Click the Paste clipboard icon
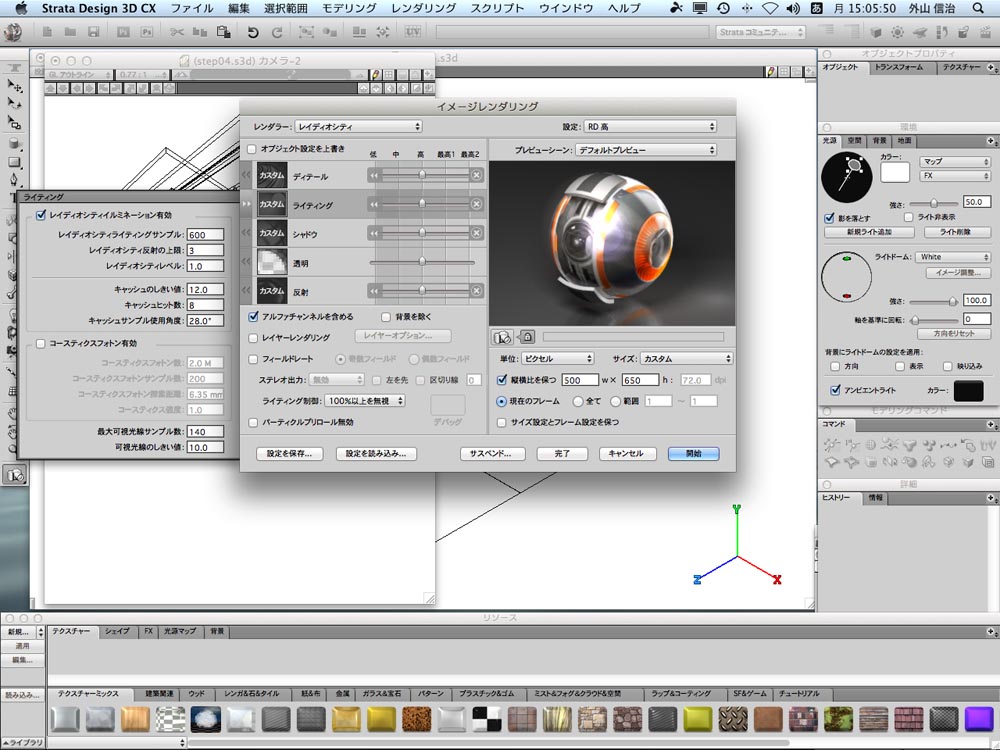1000x750 pixels. pyautogui.click(x=223, y=32)
